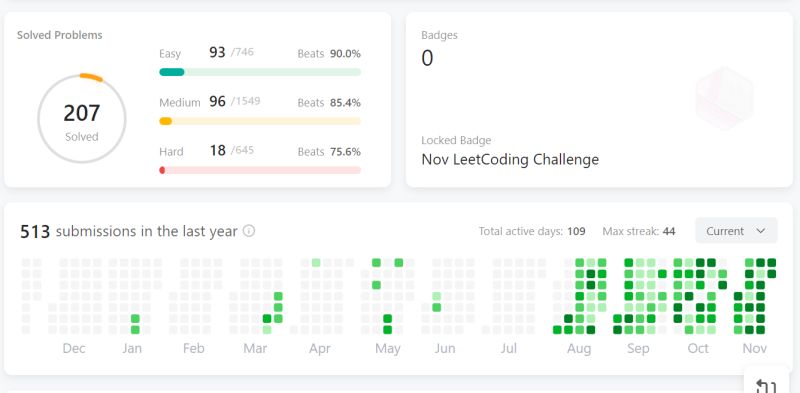
Task: Click the Hard progress bar
Action: tap(260, 170)
